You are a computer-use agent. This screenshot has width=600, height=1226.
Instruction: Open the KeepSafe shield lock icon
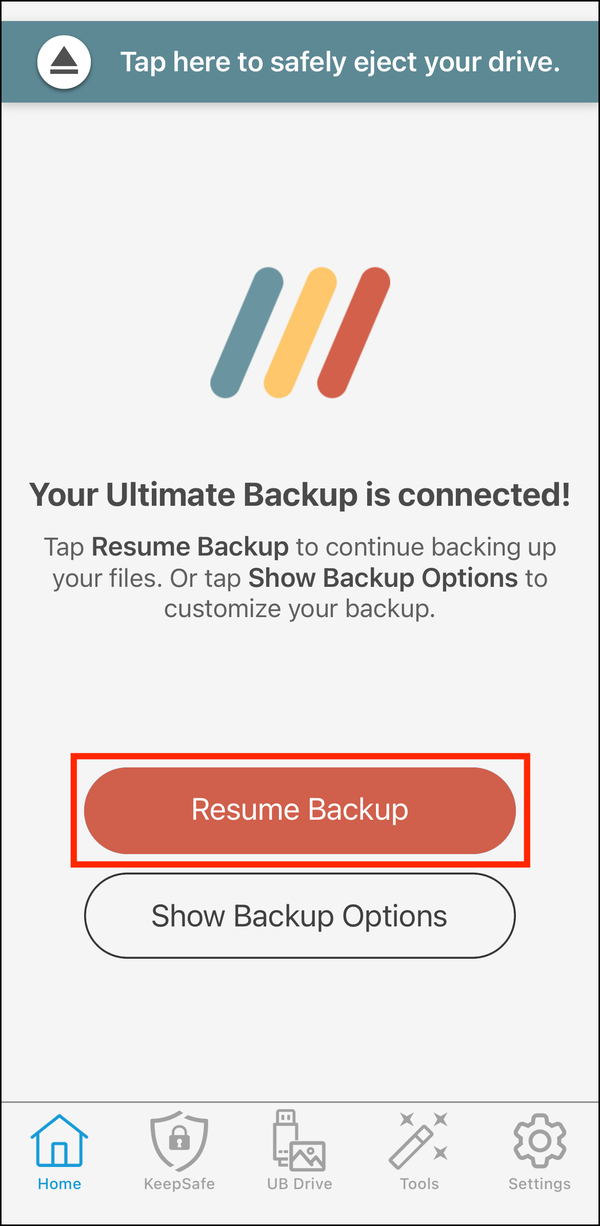tap(179, 1141)
